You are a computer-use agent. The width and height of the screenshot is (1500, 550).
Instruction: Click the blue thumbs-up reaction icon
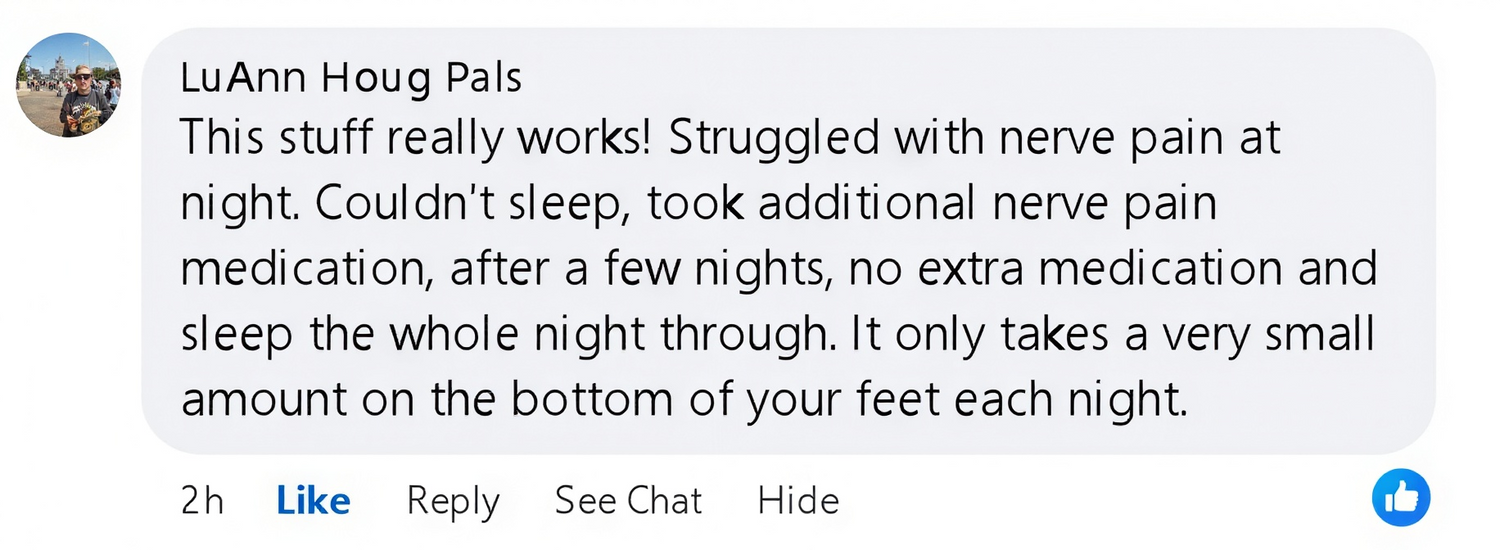[x=1401, y=497]
